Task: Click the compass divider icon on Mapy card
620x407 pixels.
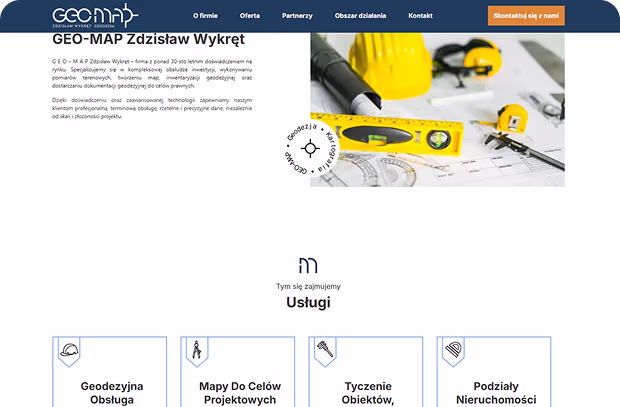Action: [197, 350]
